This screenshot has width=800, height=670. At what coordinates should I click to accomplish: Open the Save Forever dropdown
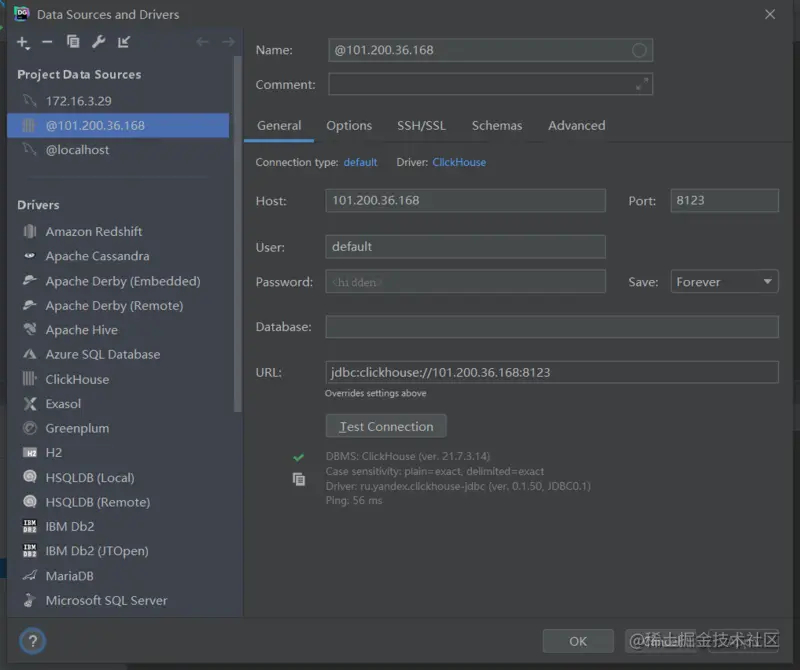coord(724,282)
